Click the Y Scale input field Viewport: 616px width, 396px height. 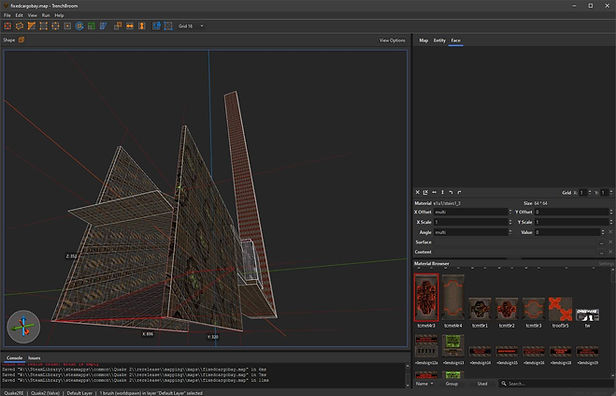(571, 222)
